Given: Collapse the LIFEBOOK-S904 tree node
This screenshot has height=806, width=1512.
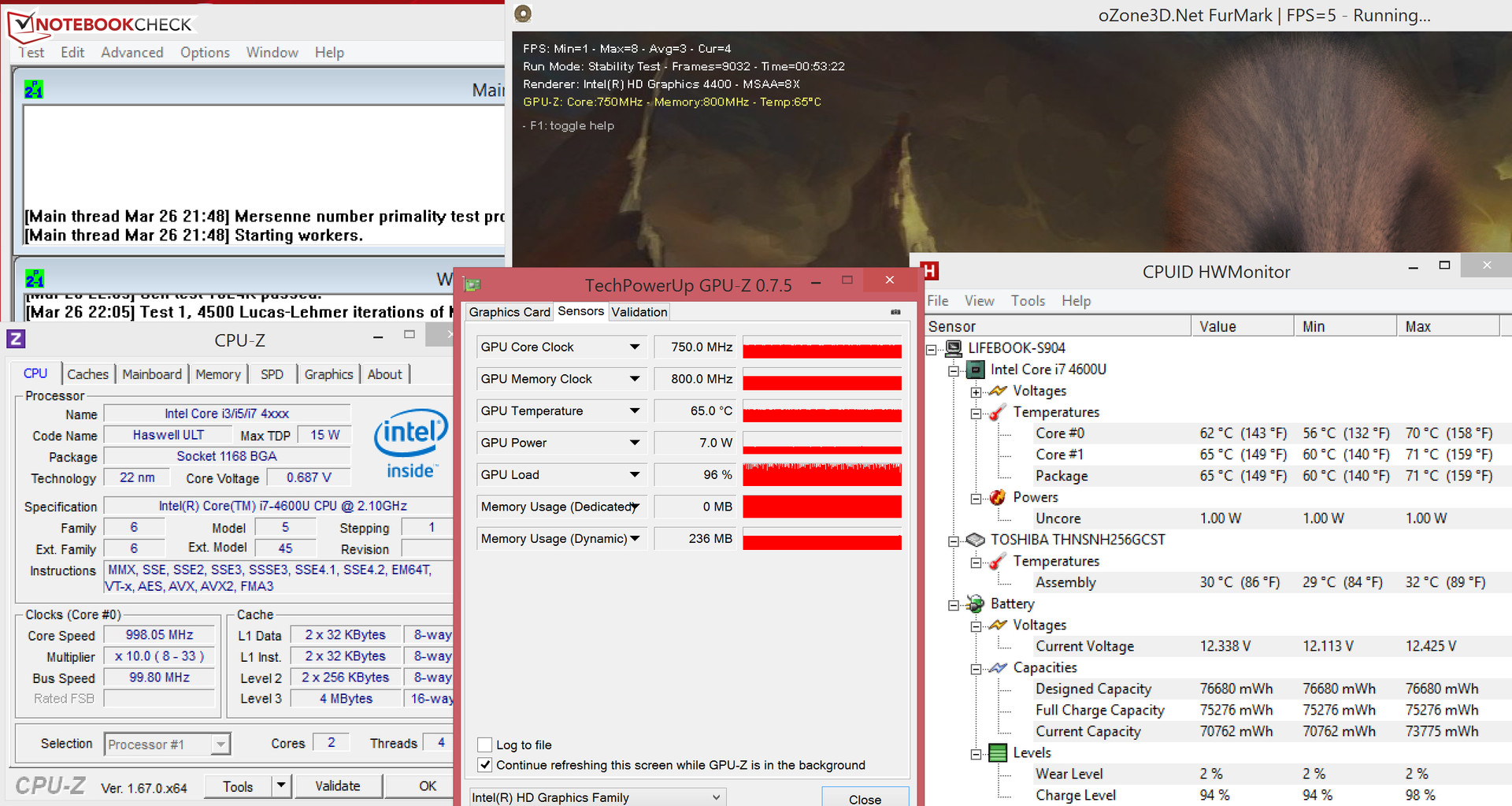Looking at the screenshot, I should coord(932,348).
